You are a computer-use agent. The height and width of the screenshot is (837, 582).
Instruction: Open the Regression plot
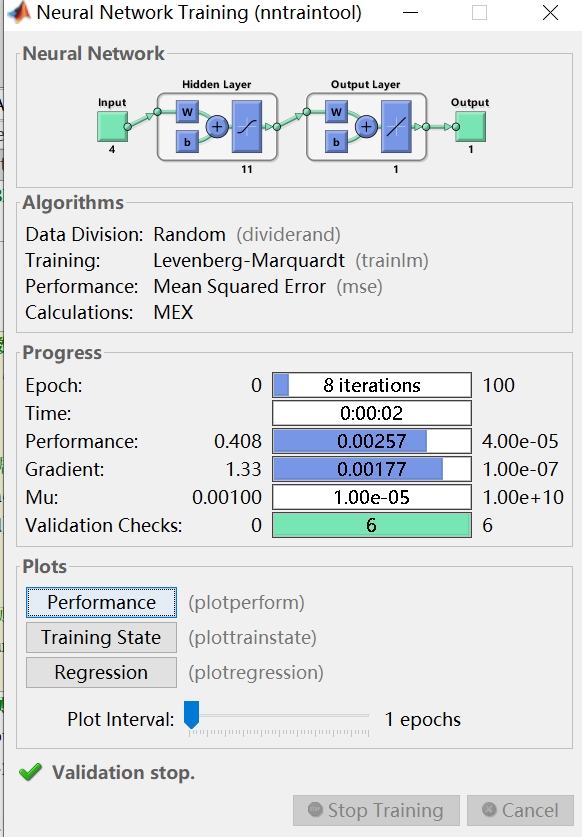click(x=101, y=673)
